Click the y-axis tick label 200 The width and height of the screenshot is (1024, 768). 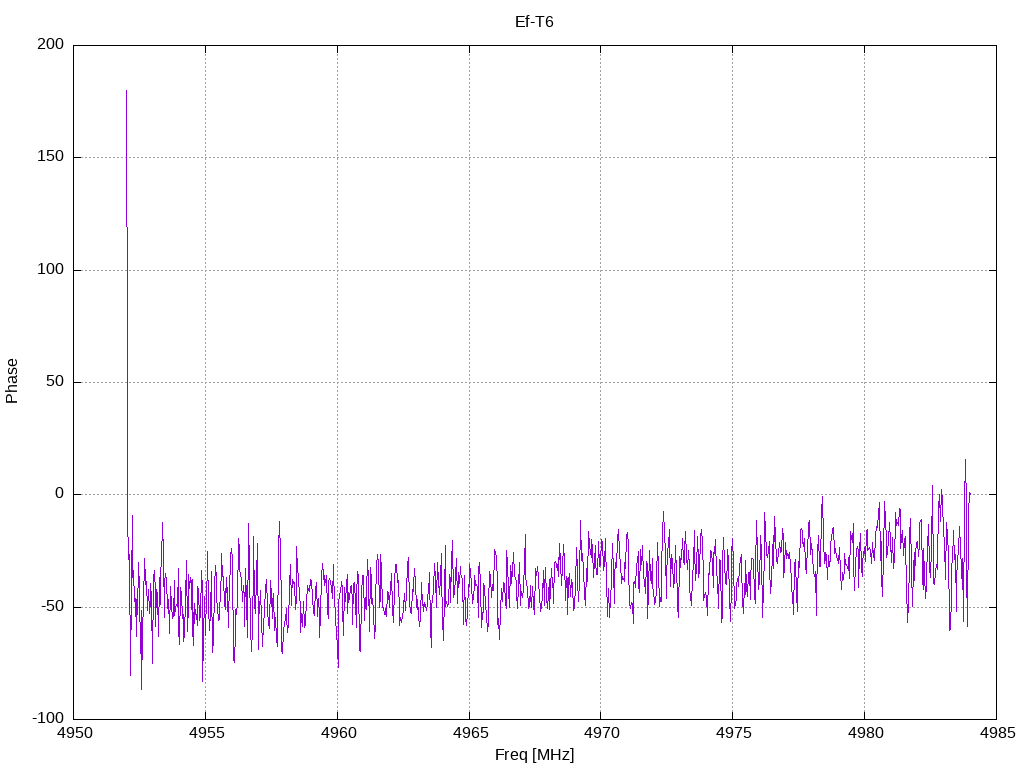coord(51,44)
